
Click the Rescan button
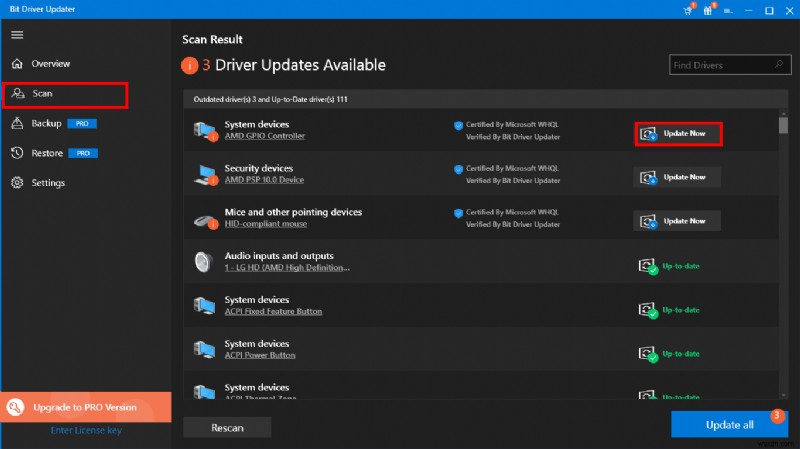click(x=227, y=428)
